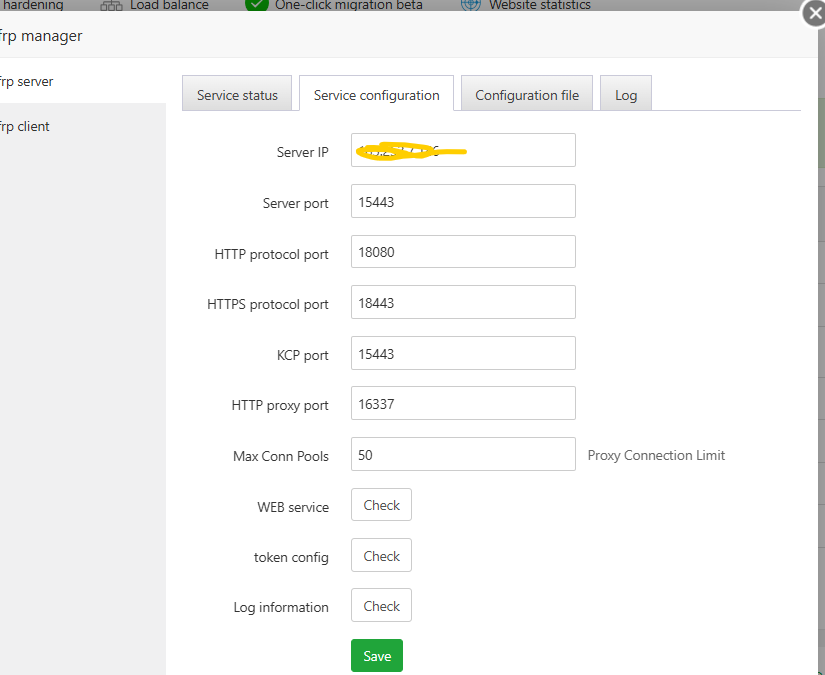
Task: Click the Max Conn Pools label
Action: [x=281, y=456]
